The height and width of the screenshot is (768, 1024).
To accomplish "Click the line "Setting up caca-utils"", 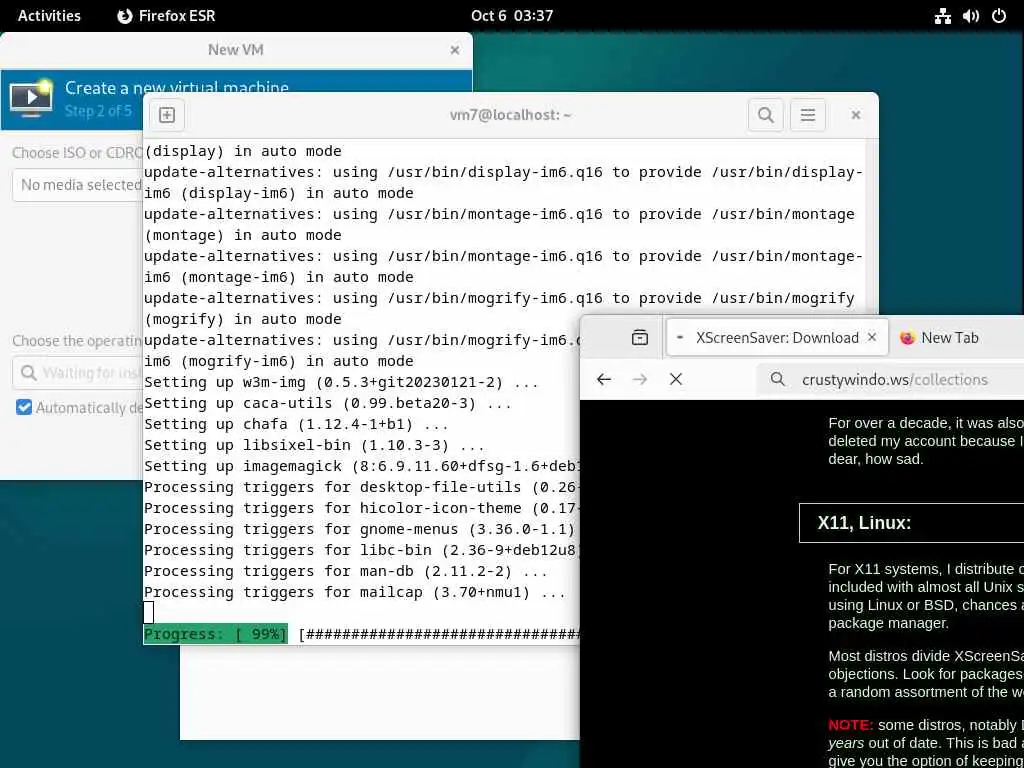I will pos(328,403).
